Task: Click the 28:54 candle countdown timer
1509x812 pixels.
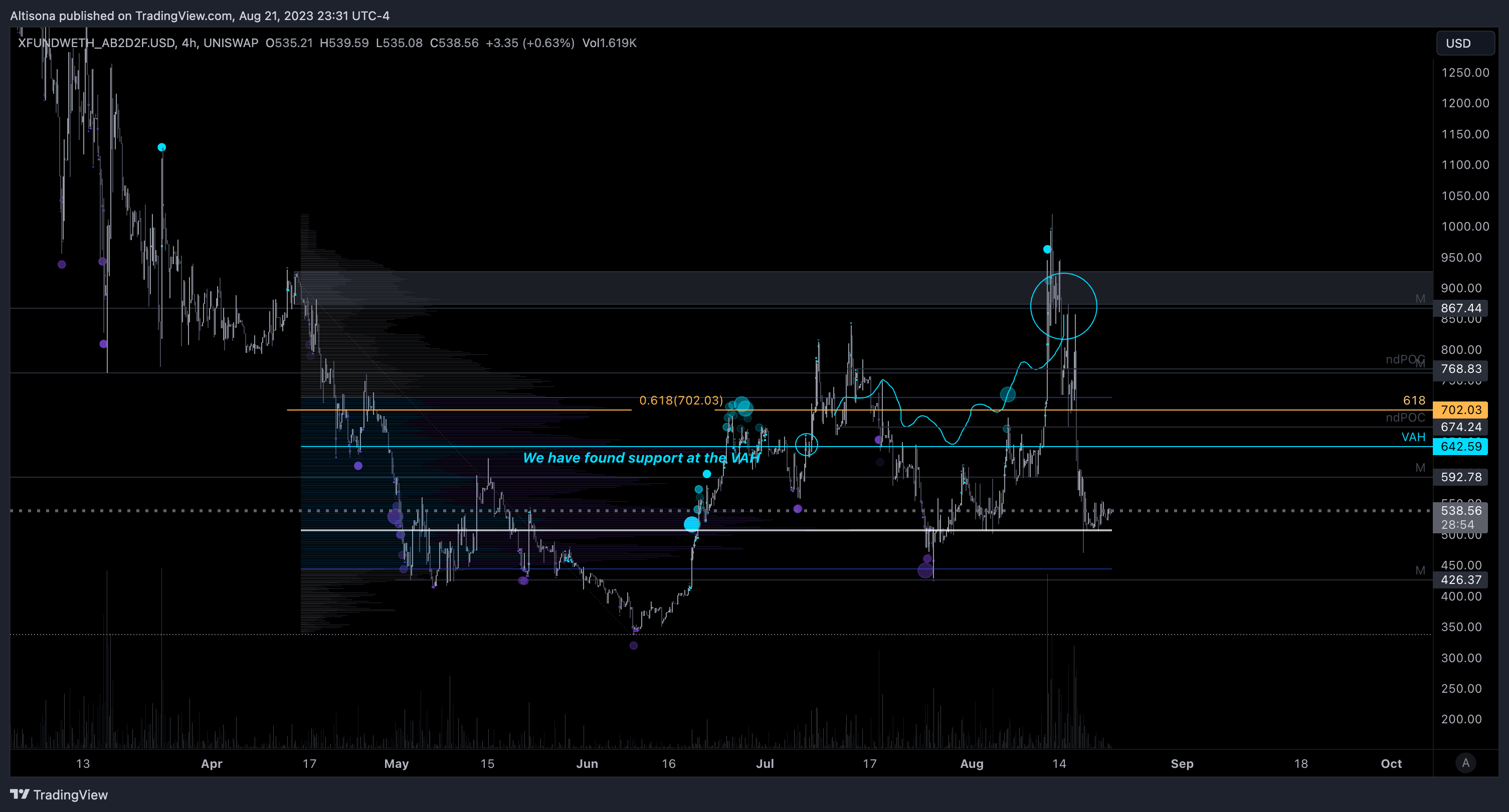Action: 1457,525
